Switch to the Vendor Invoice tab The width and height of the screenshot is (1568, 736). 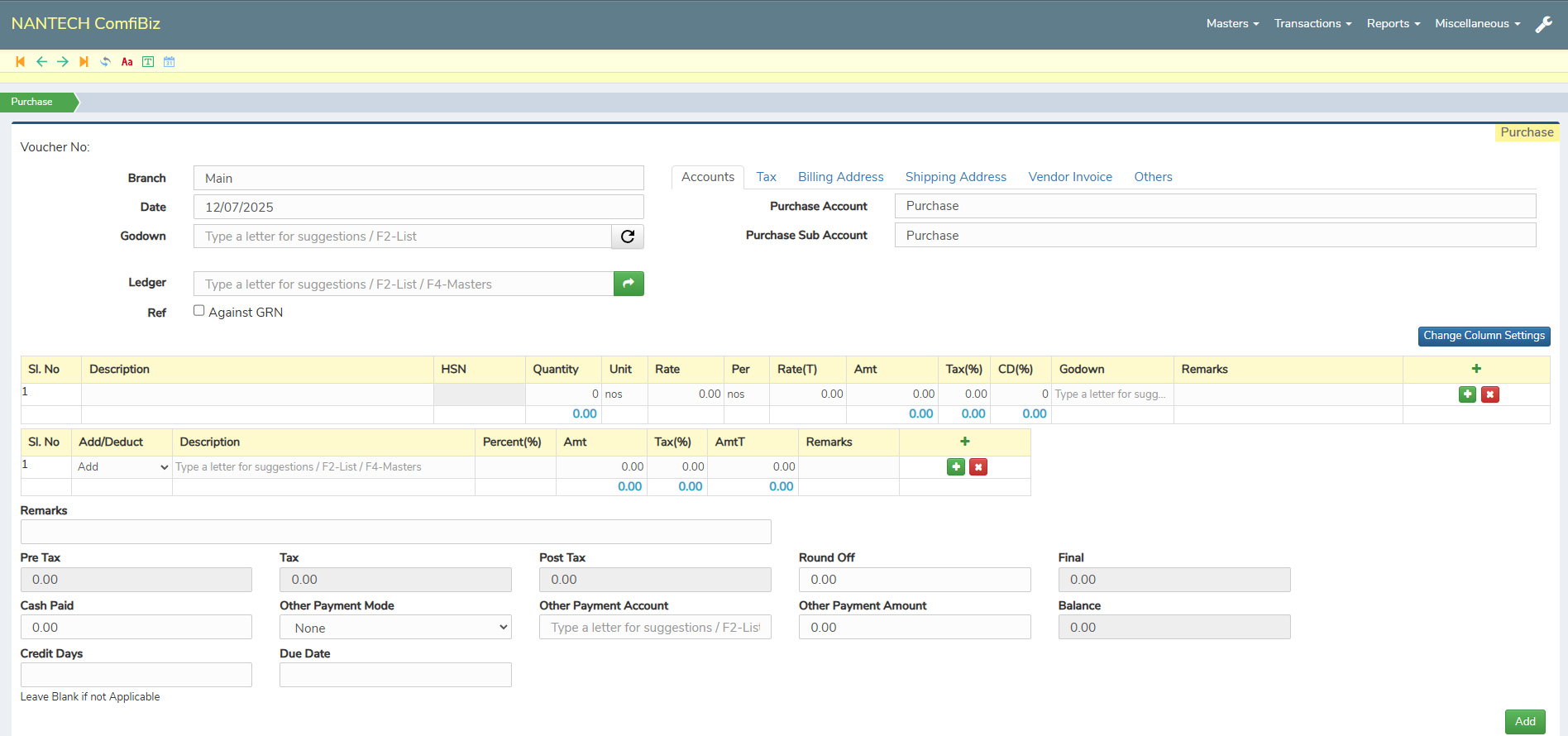(x=1069, y=177)
